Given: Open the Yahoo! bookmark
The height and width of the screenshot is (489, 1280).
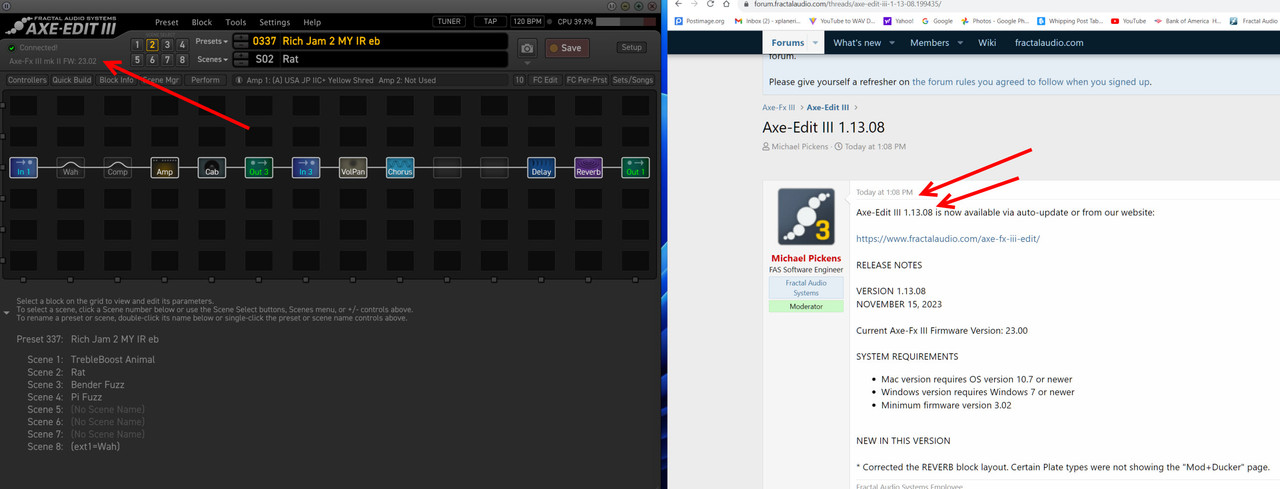Looking at the screenshot, I should [900, 20].
